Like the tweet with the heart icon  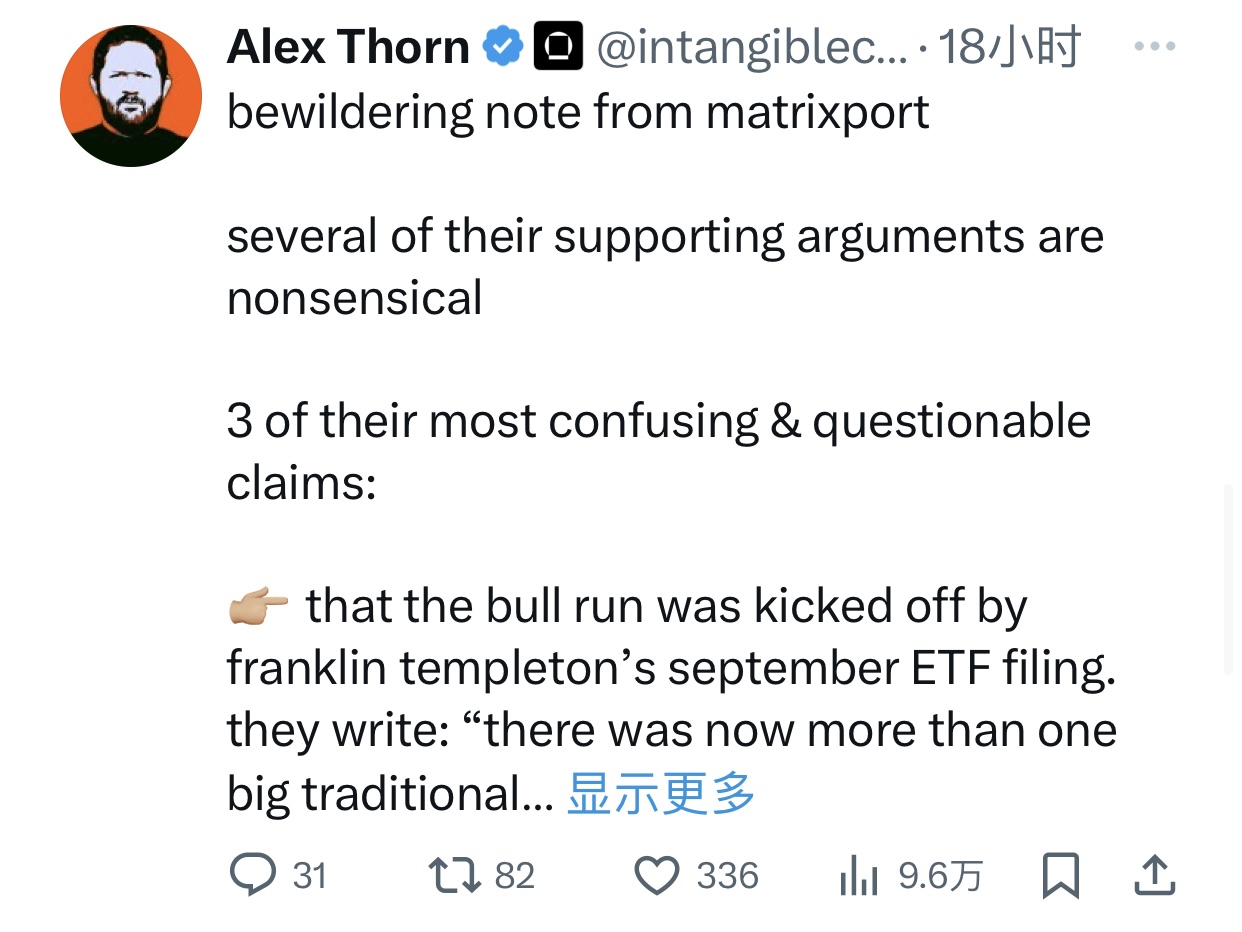tap(658, 876)
